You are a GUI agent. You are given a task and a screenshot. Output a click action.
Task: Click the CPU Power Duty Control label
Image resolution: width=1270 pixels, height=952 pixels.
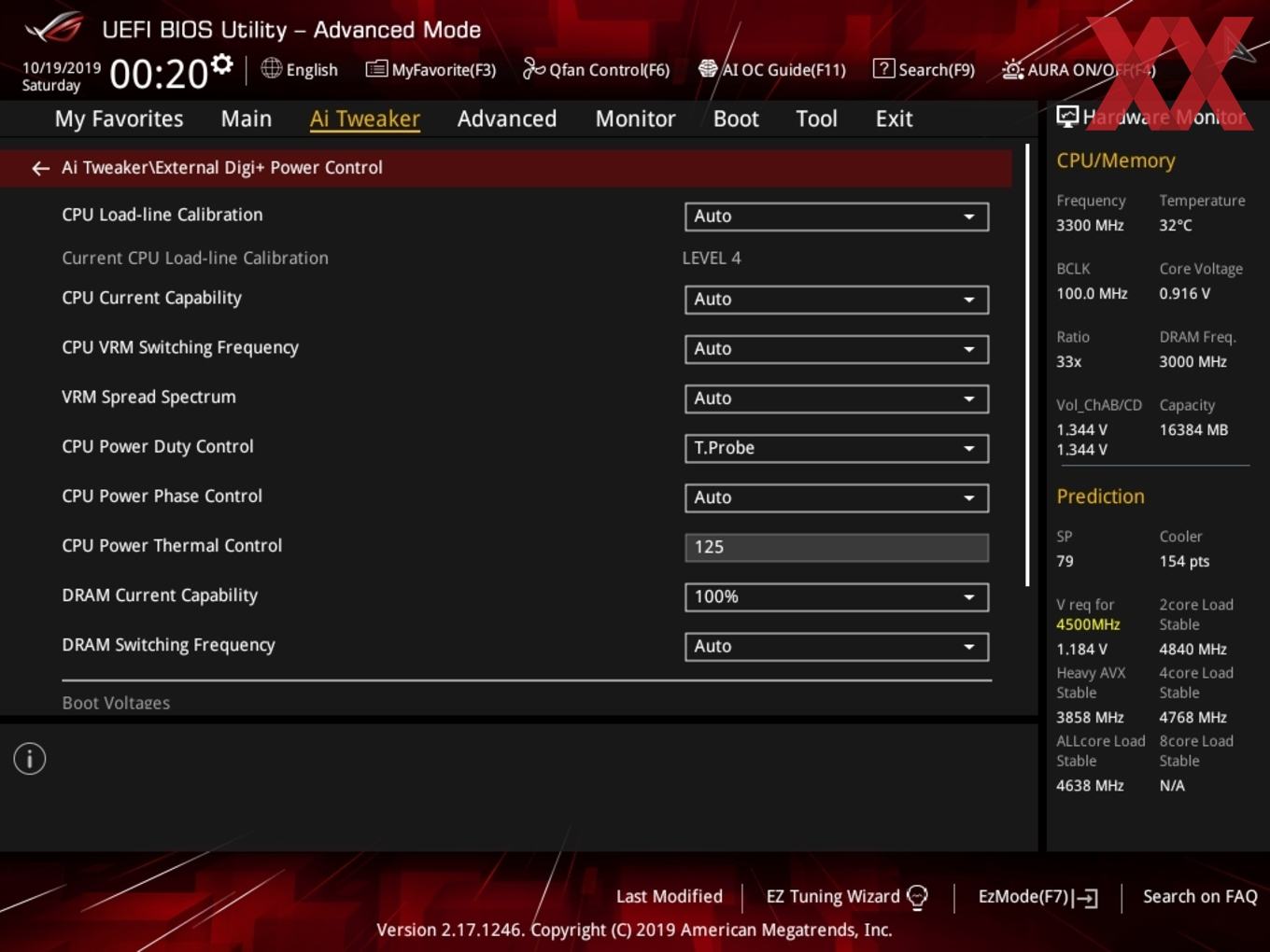tap(158, 447)
